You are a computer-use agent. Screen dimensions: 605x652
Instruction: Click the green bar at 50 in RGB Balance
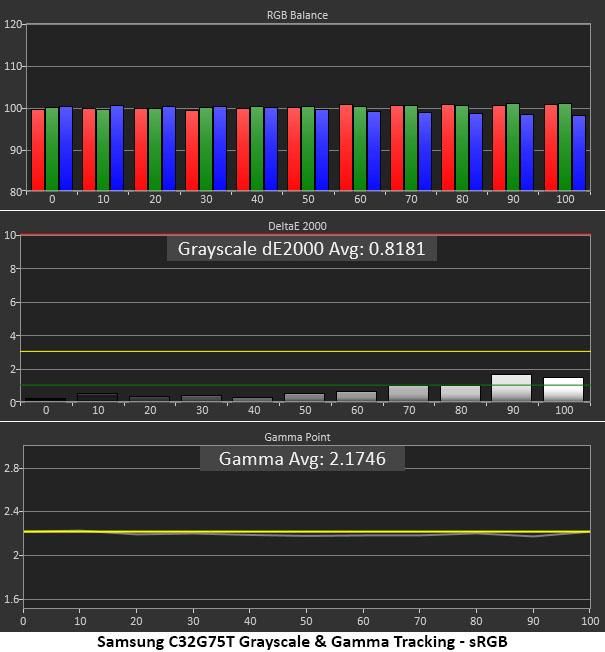pos(308,149)
